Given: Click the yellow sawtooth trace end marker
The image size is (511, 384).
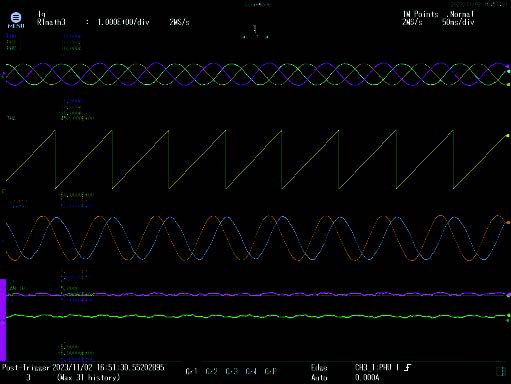Looking at the screenshot, I should [508, 136].
